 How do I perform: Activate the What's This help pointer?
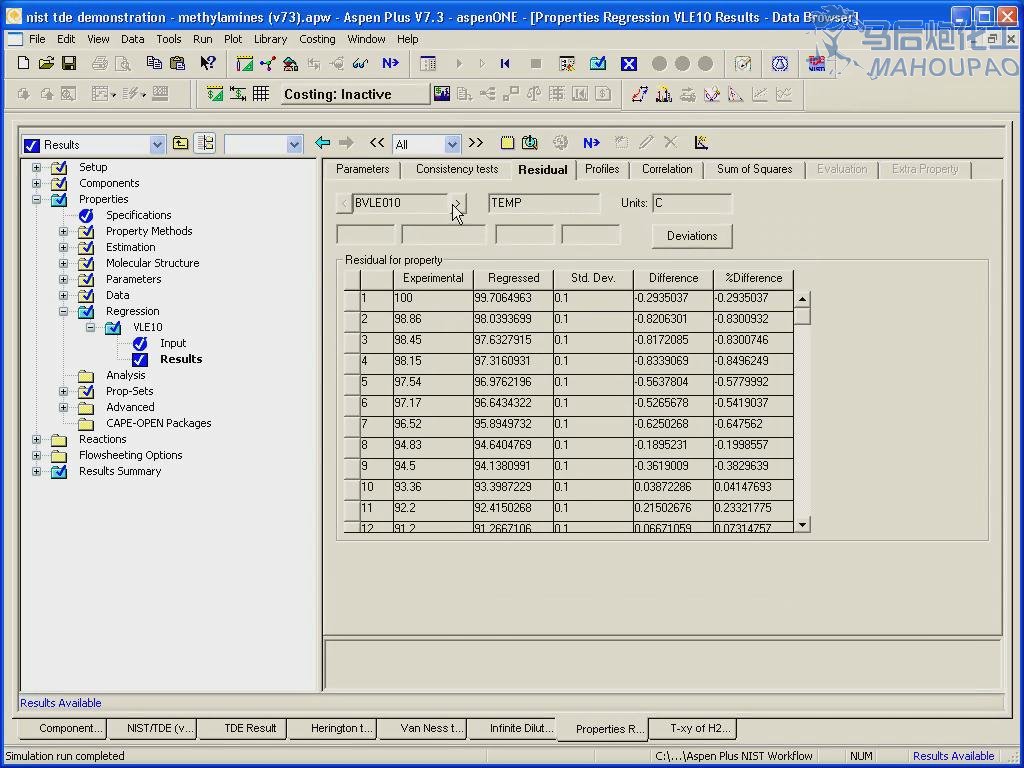click(208, 63)
